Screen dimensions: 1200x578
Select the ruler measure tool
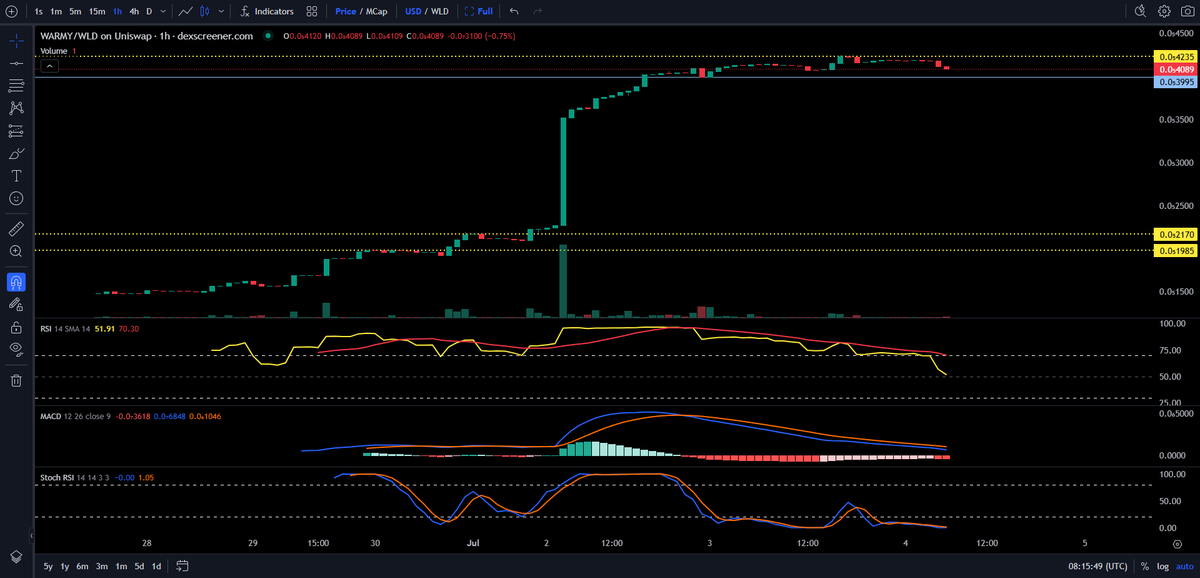point(16,228)
